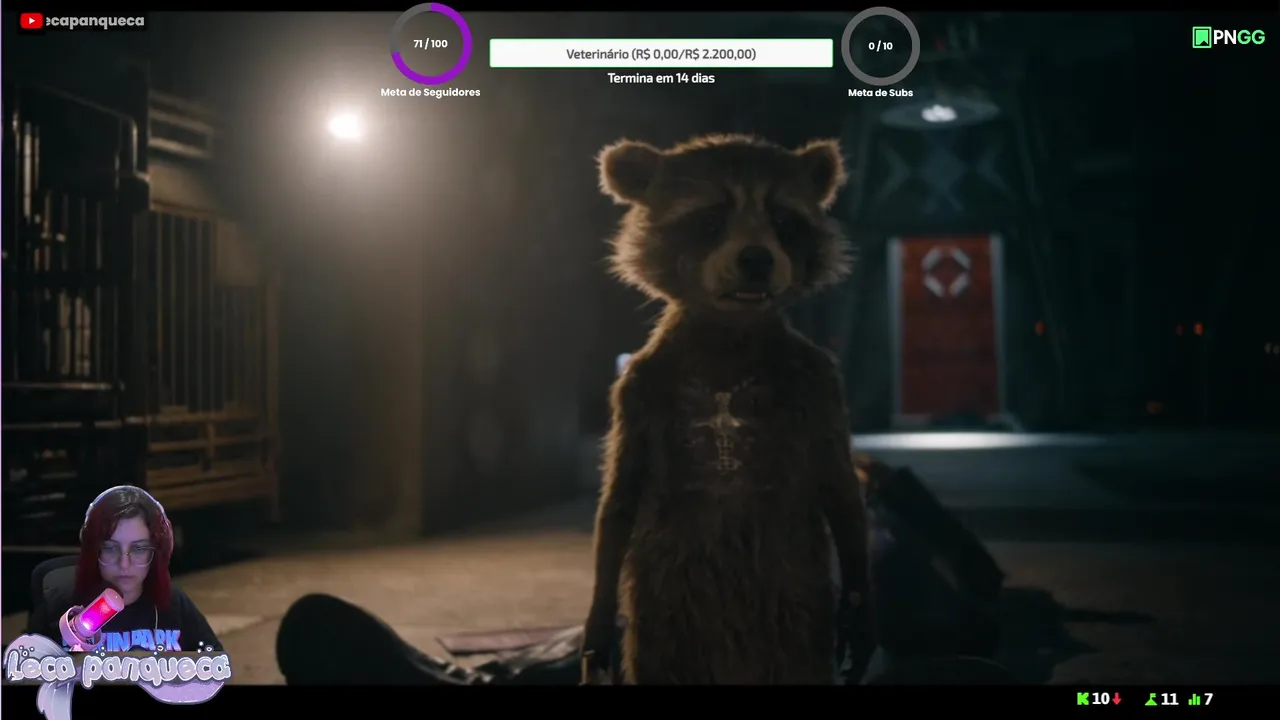Click the green K icon in the stats bar
Viewport: 1280px width, 720px height.
1082,699
